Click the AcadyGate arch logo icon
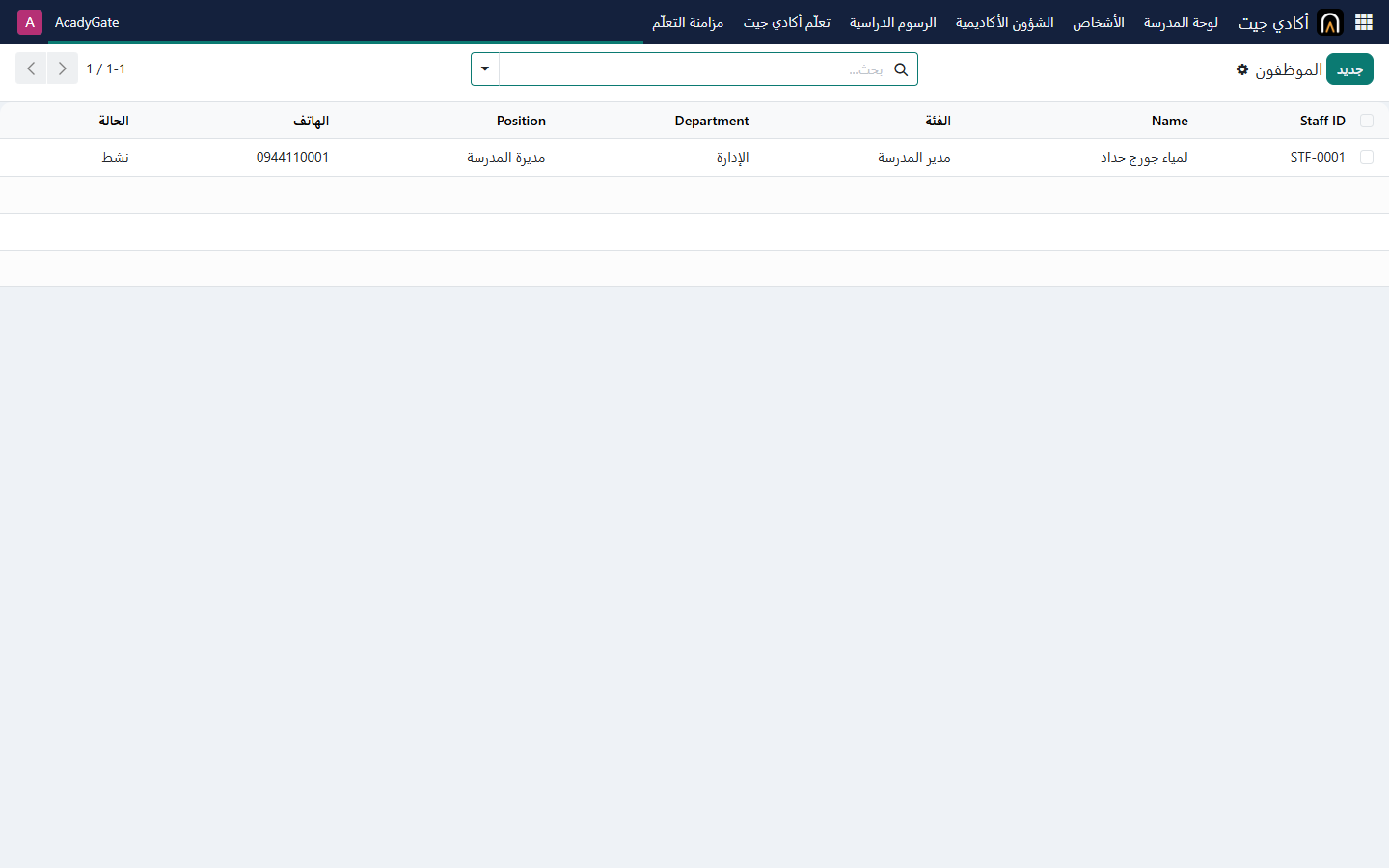 pos(1330,22)
